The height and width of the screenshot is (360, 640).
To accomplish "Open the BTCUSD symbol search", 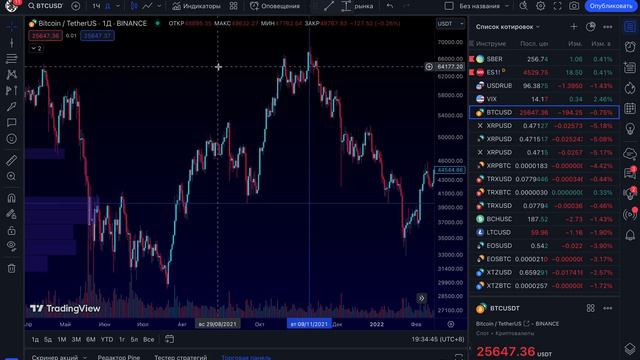I will click(x=45, y=6).
